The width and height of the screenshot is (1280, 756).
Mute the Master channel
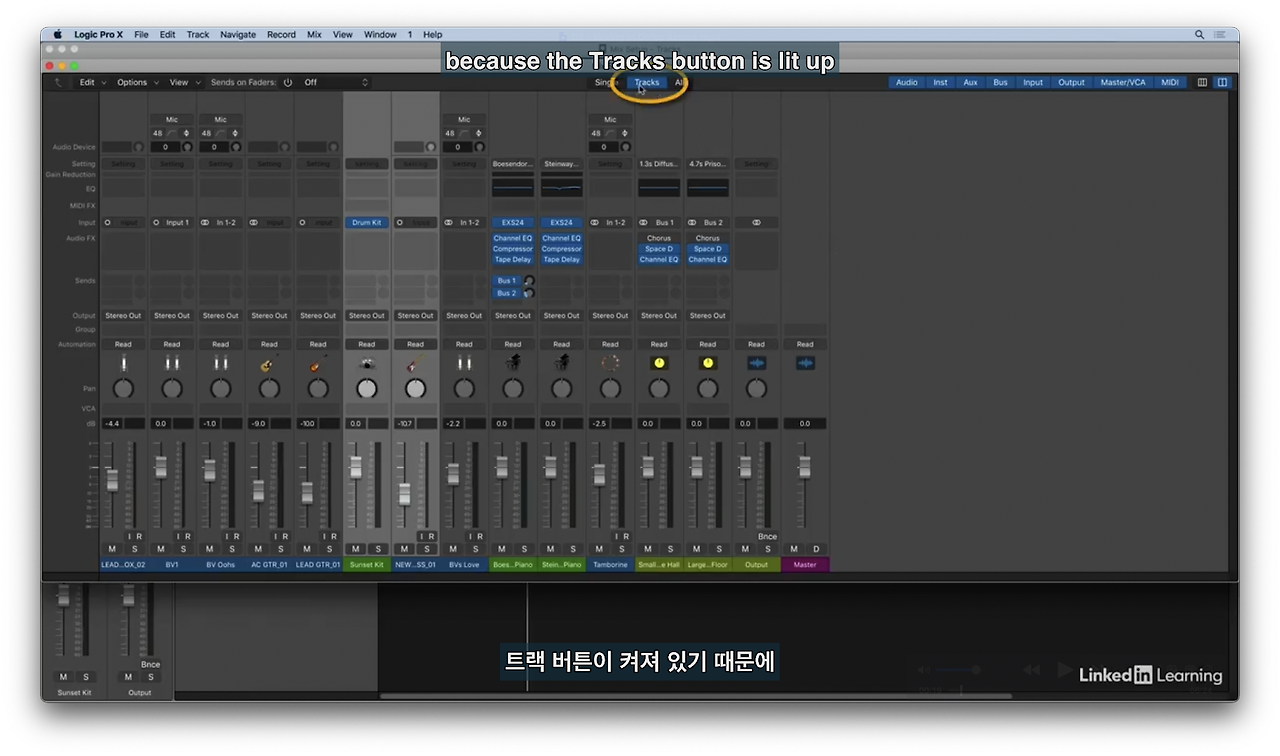(794, 549)
